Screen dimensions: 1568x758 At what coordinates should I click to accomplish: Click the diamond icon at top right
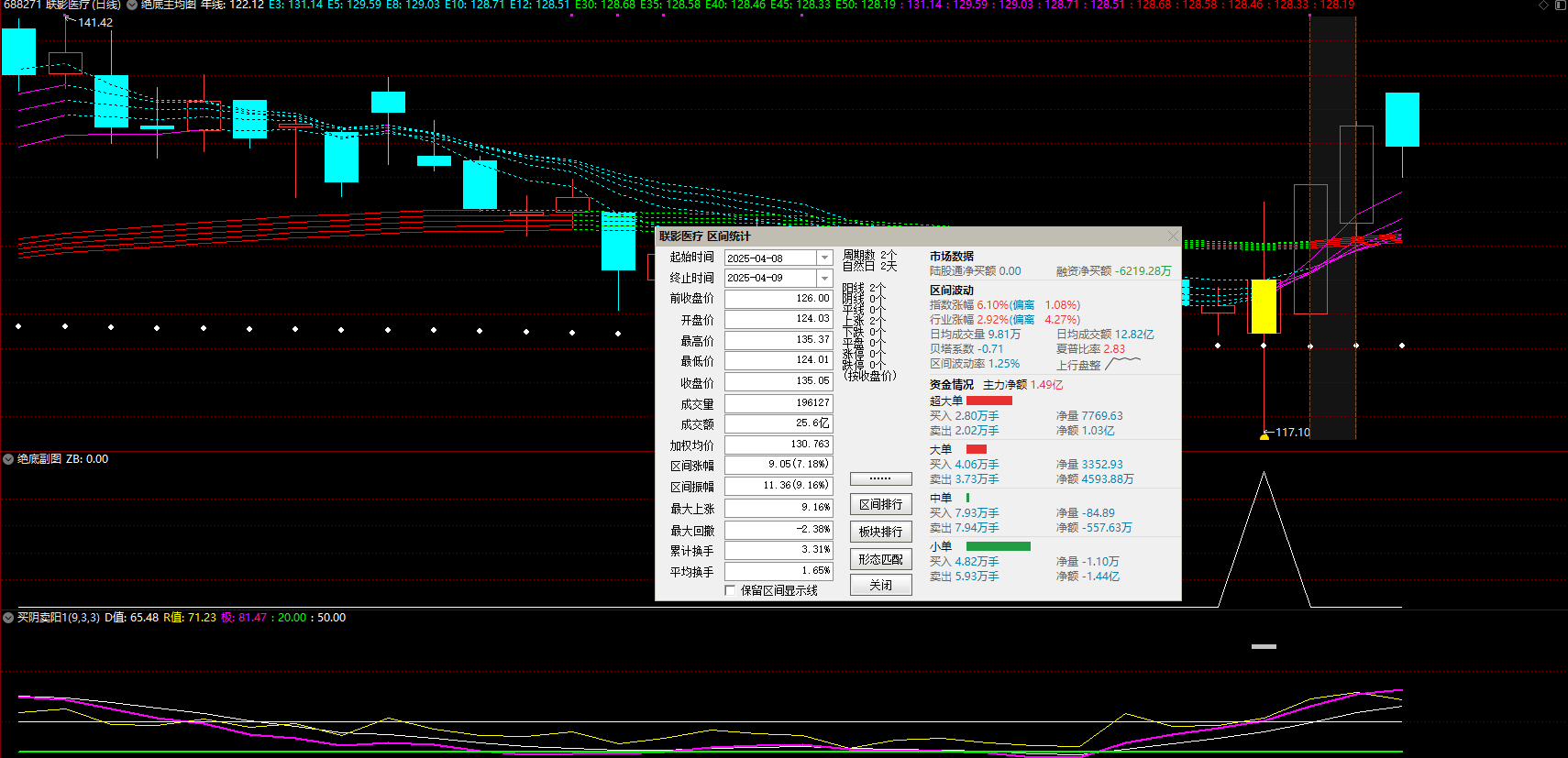(x=1544, y=5)
